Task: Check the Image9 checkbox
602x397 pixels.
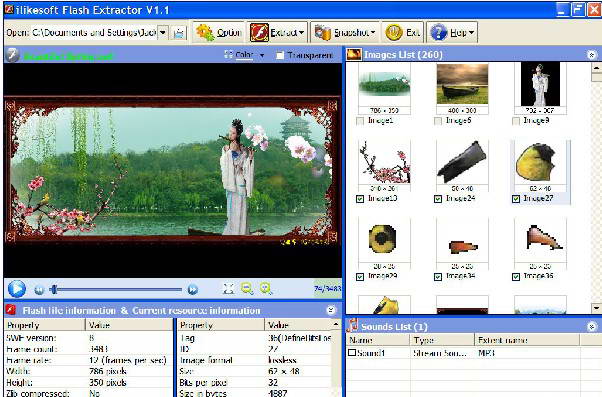Action: click(x=516, y=121)
